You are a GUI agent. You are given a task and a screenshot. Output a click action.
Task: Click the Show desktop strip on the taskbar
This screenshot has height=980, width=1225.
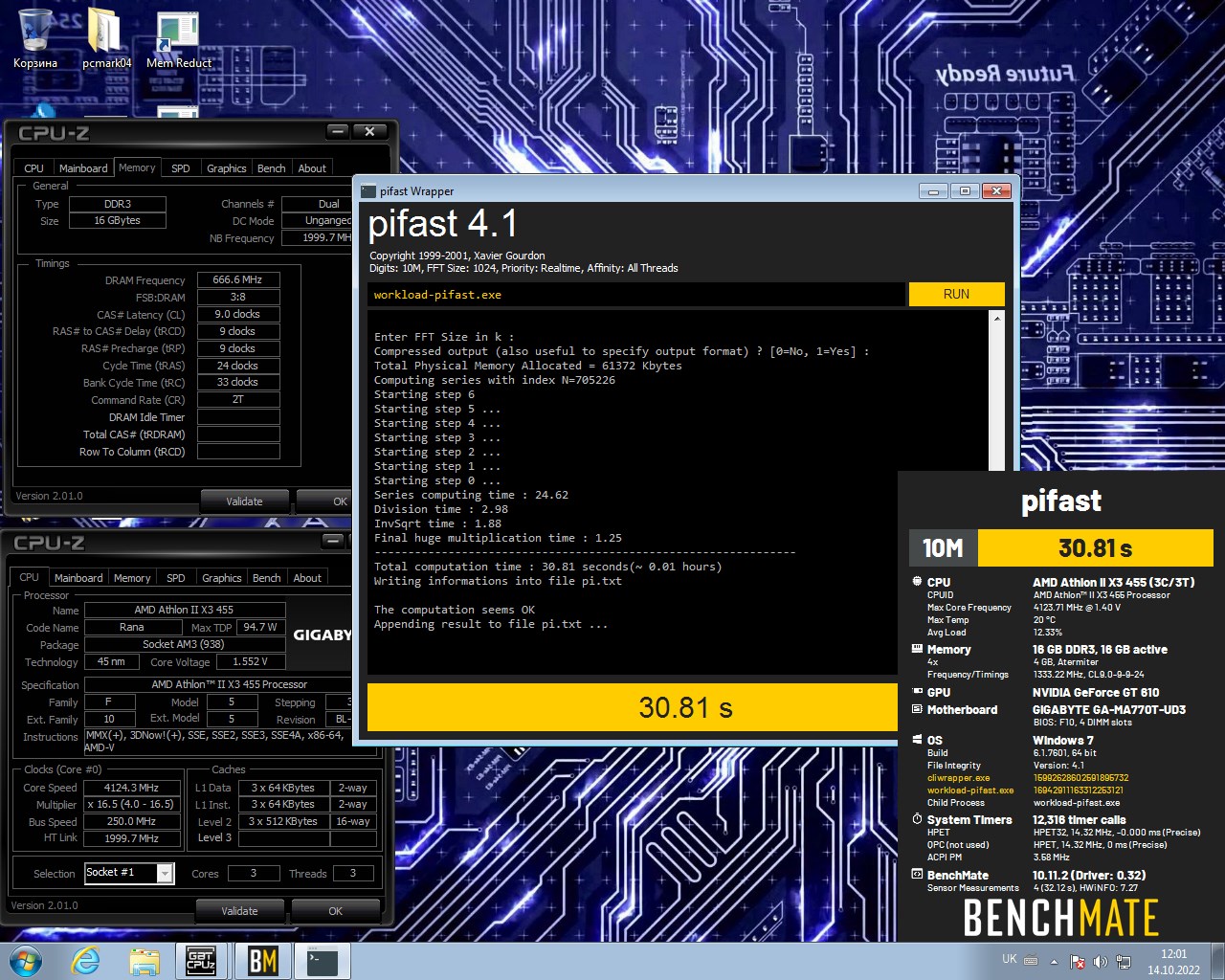[x=1218, y=961]
